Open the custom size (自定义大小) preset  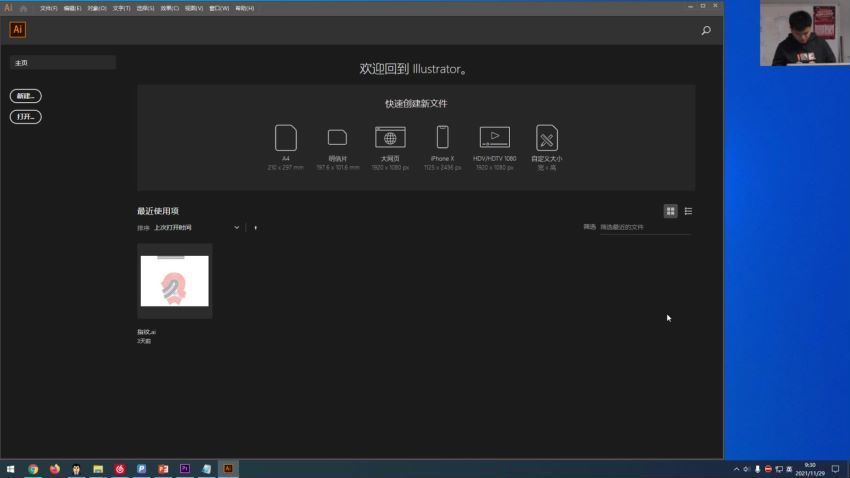click(546, 147)
